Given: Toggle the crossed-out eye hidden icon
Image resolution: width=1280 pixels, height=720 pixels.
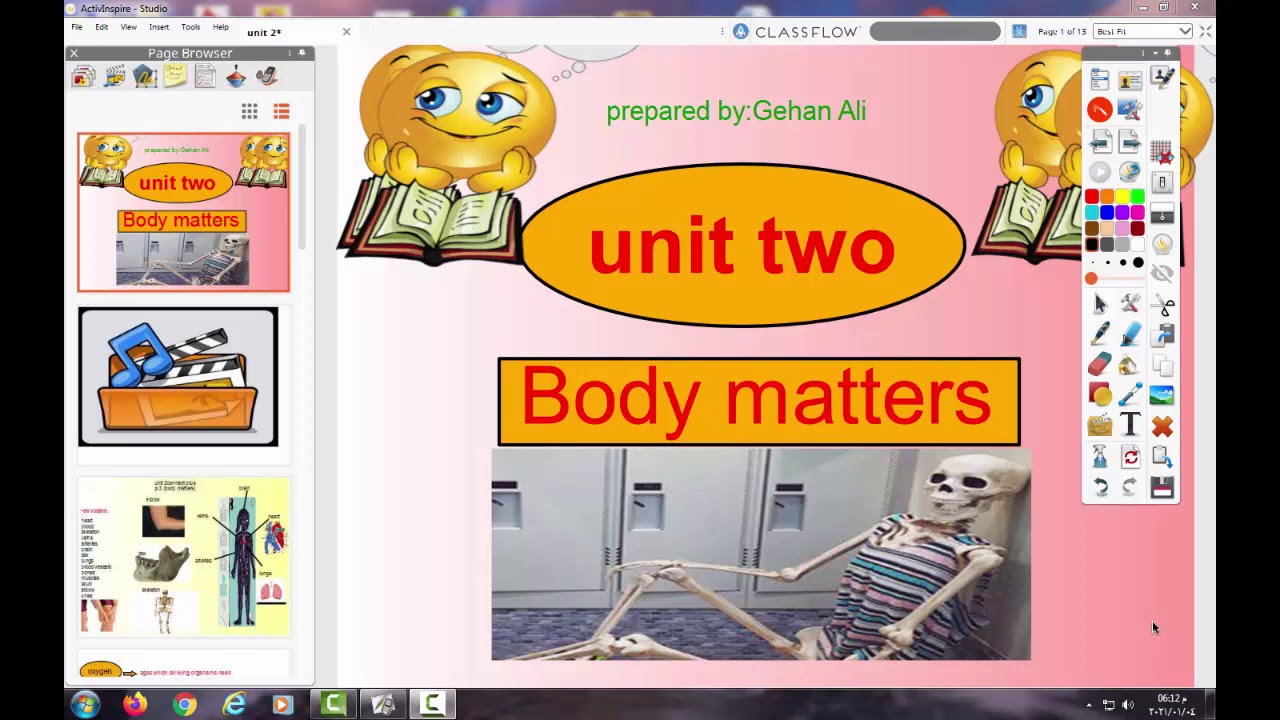Looking at the screenshot, I should [1162, 274].
